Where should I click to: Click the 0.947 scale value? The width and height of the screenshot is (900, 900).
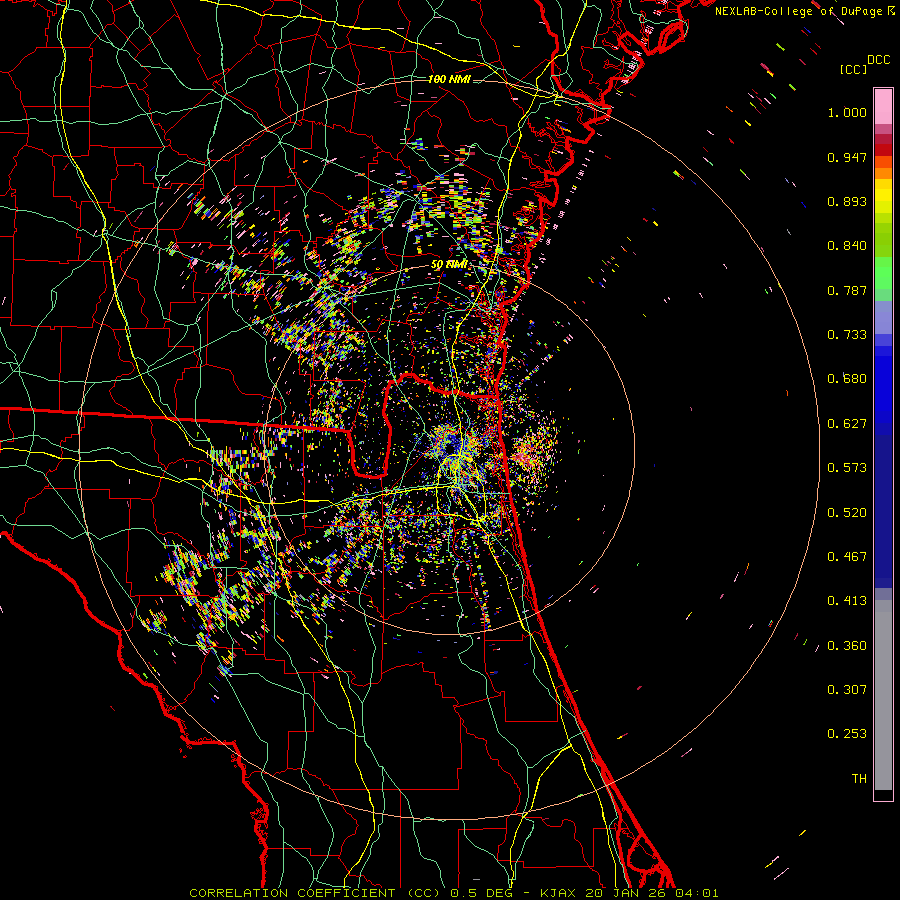(847, 157)
